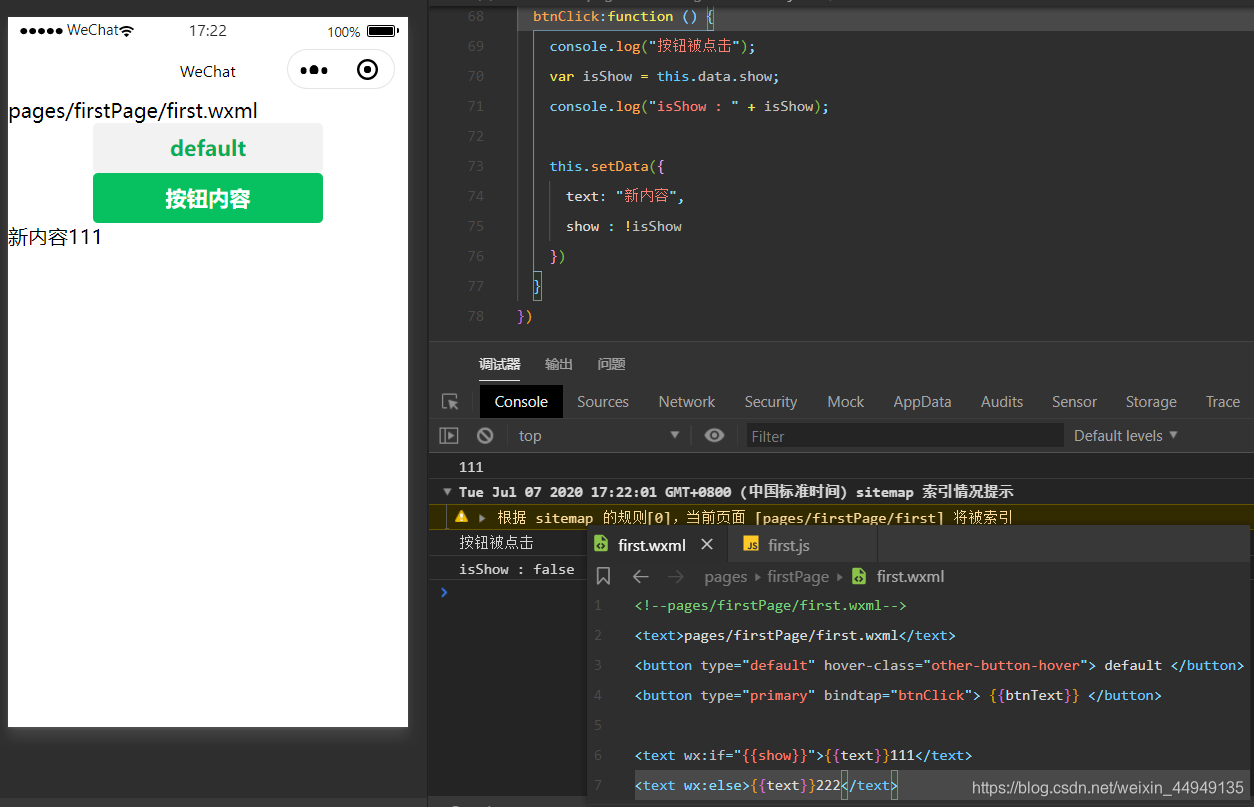Select the 问题 panel tab
1254x807 pixels.
(611, 364)
